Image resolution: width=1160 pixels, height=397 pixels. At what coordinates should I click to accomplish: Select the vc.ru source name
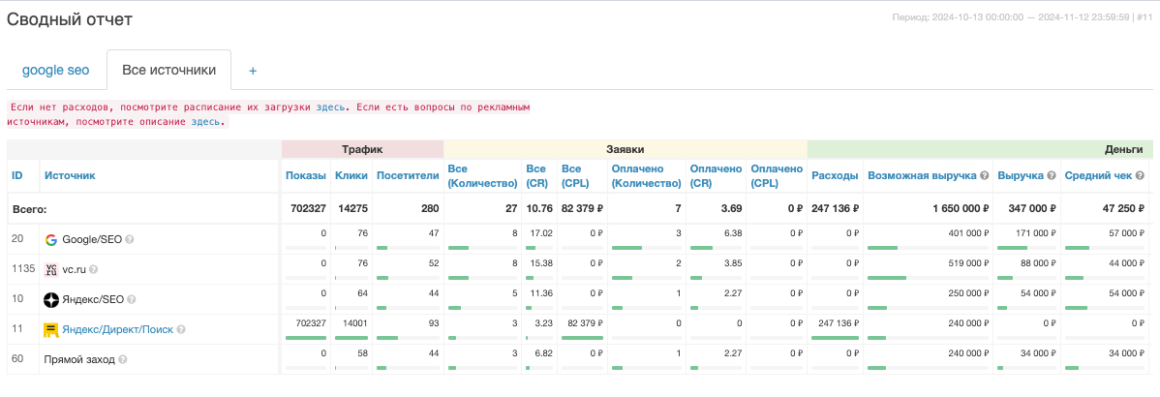click(x=75, y=270)
